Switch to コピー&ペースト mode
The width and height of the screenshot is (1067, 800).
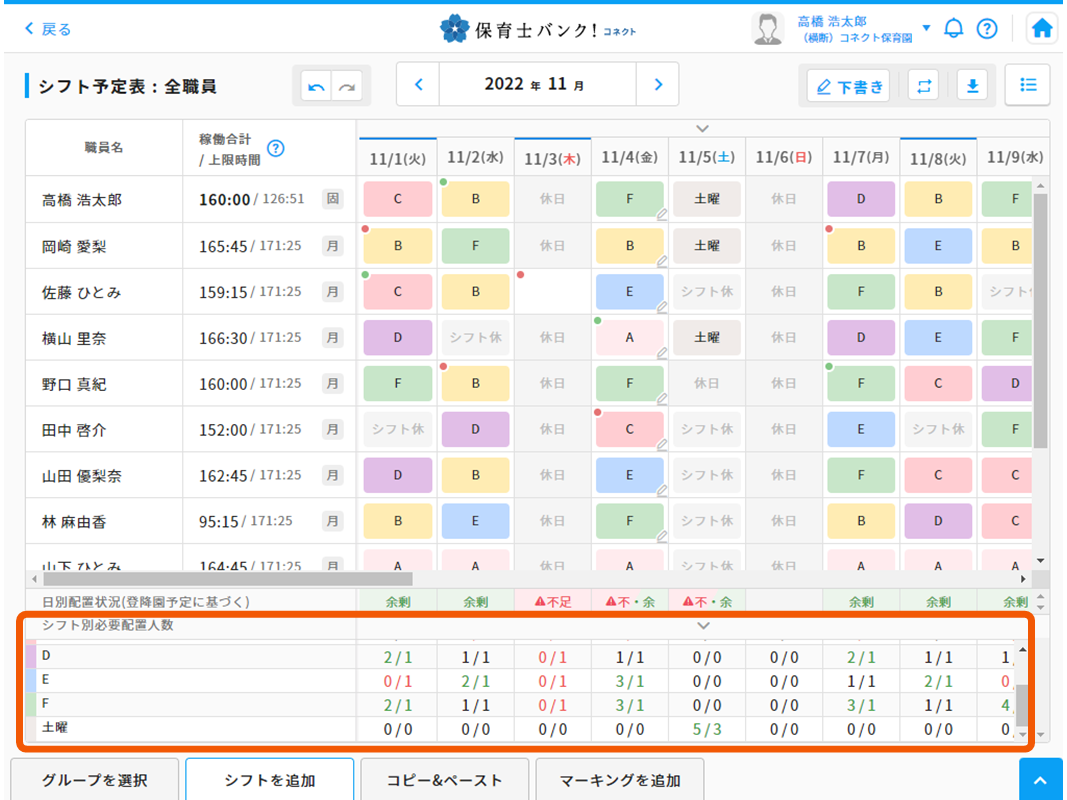coord(445,779)
